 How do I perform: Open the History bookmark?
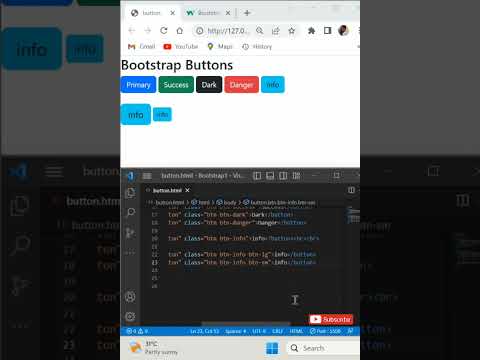(x=257, y=47)
